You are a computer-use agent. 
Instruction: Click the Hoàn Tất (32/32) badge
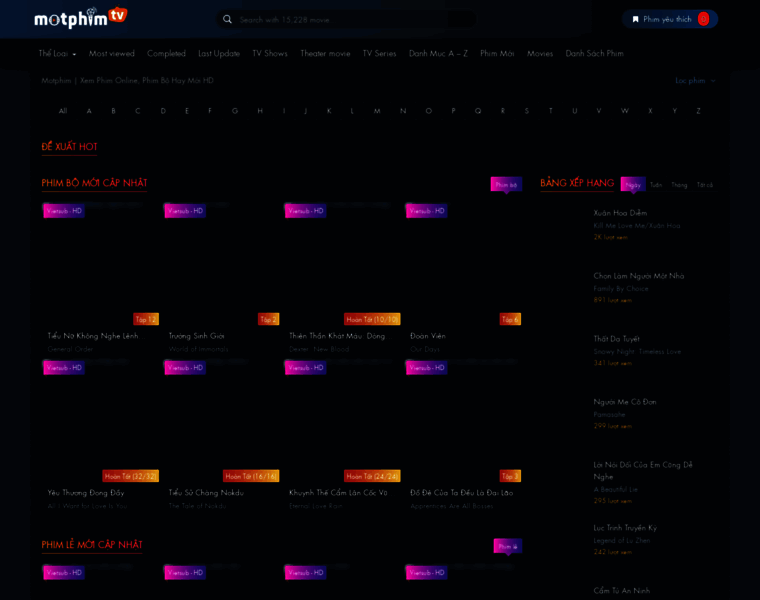(131, 476)
